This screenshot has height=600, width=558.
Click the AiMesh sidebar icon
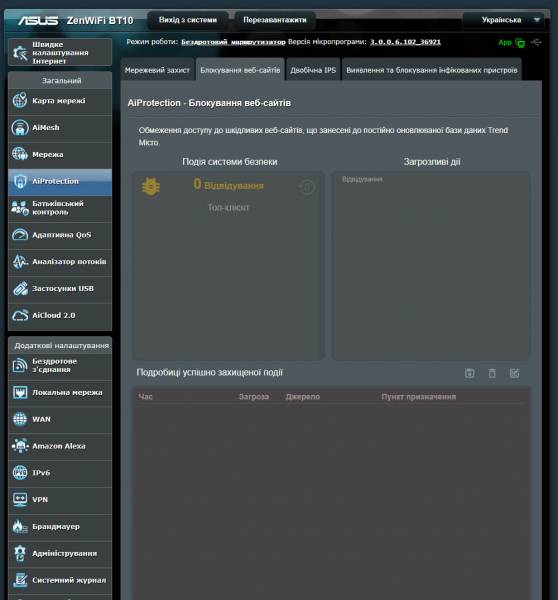click(x=20, y=127)
